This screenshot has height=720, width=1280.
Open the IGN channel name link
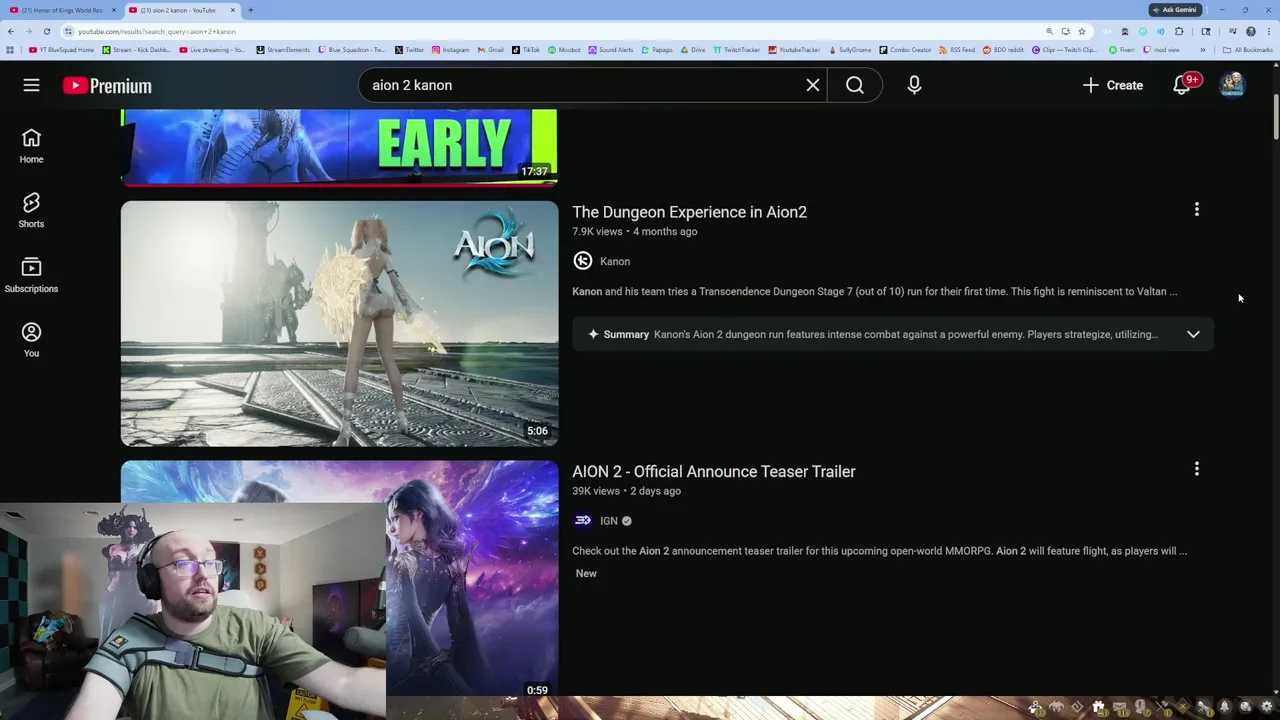tap(608, 520)
